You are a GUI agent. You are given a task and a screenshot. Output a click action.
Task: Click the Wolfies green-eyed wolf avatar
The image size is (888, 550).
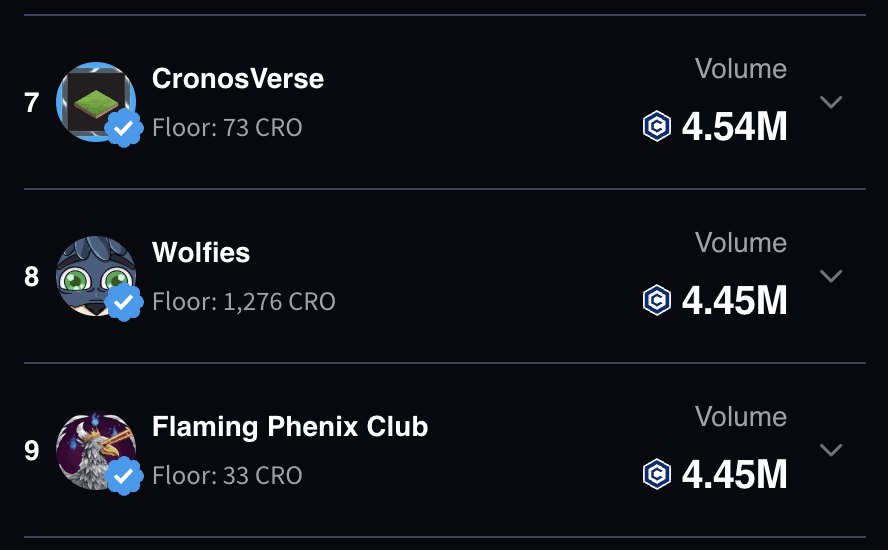point(94,274)
